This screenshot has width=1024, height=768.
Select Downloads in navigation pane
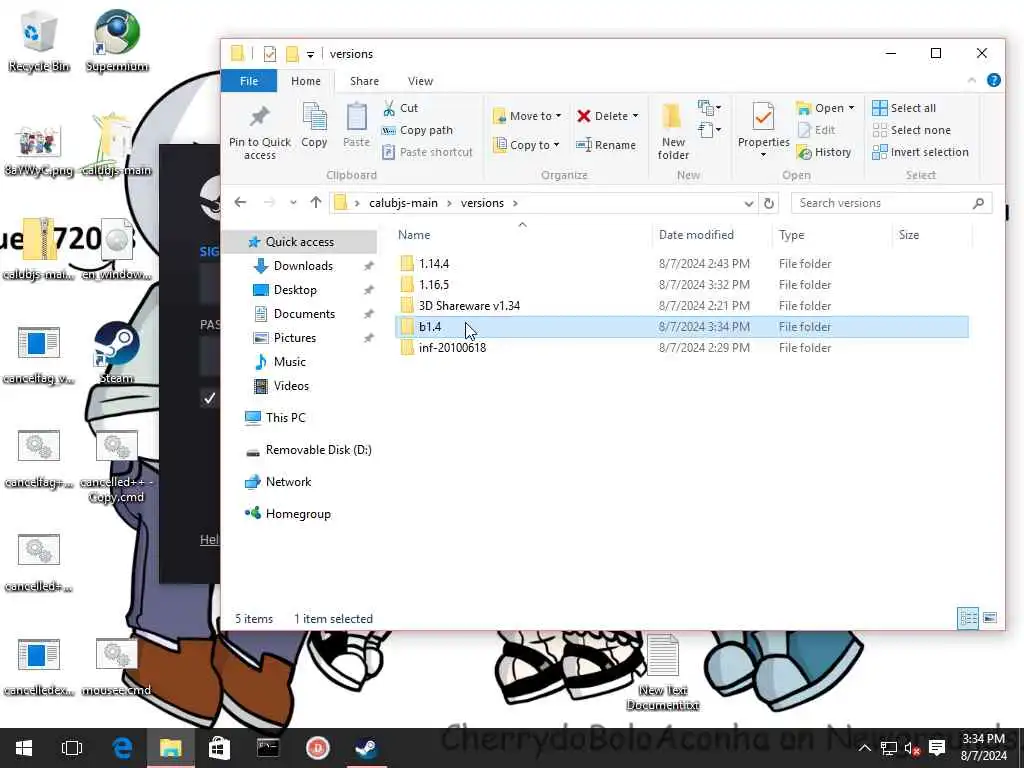(303, 266)
